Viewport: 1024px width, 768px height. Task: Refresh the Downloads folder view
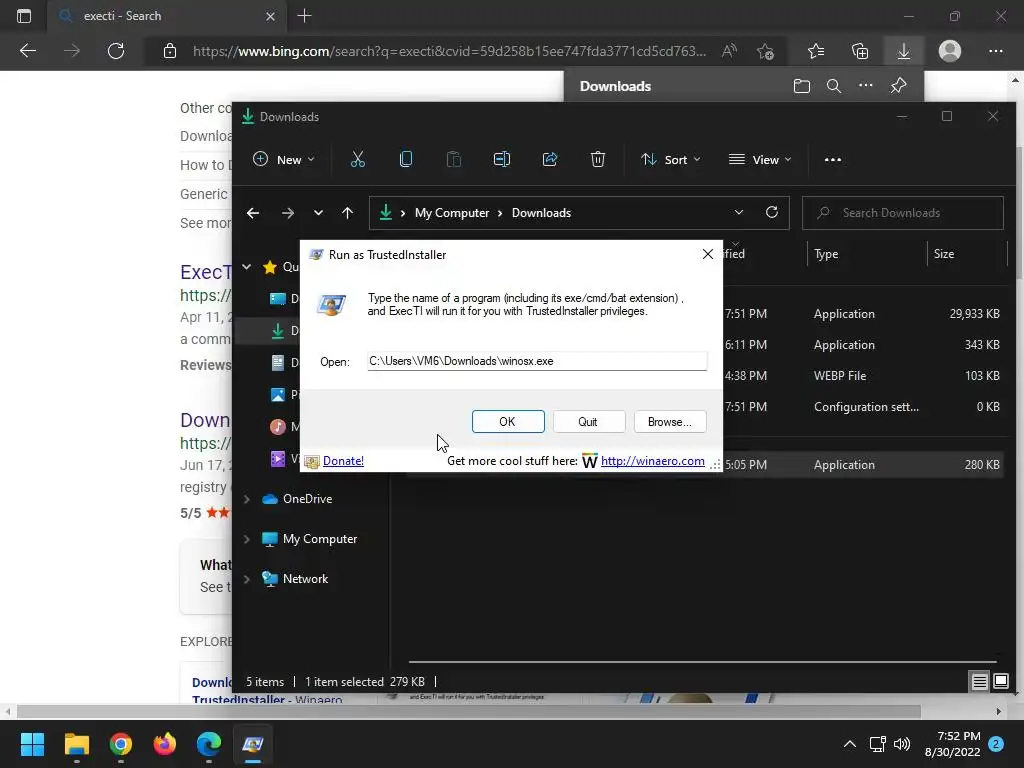tap(772, 213)
